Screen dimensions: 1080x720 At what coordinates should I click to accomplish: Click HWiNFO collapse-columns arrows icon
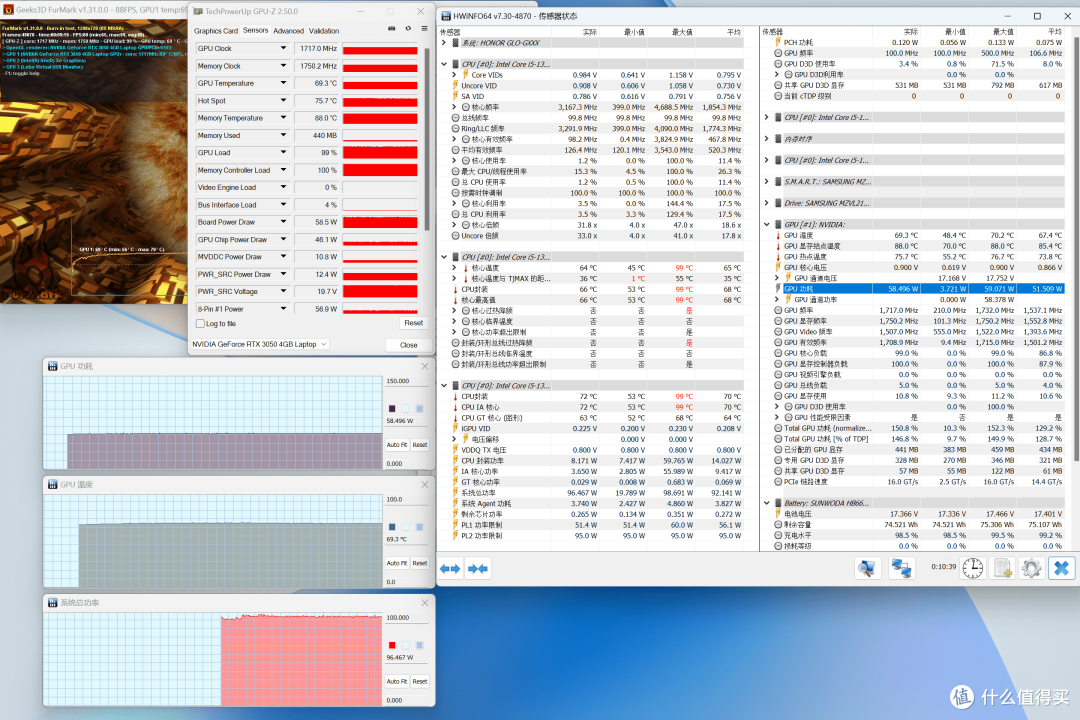477,568
